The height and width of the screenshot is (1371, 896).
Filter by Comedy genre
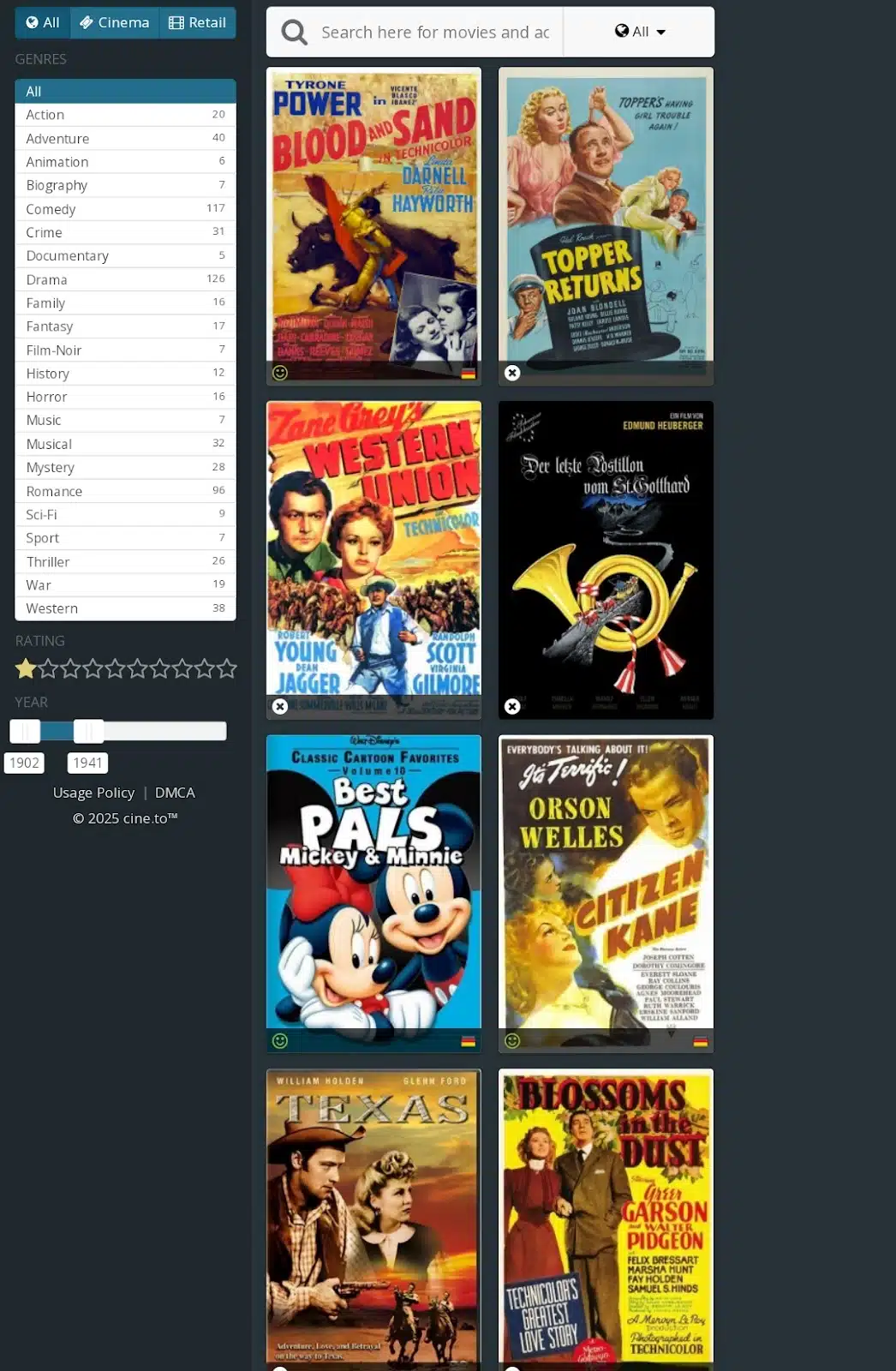coord(125,209)
